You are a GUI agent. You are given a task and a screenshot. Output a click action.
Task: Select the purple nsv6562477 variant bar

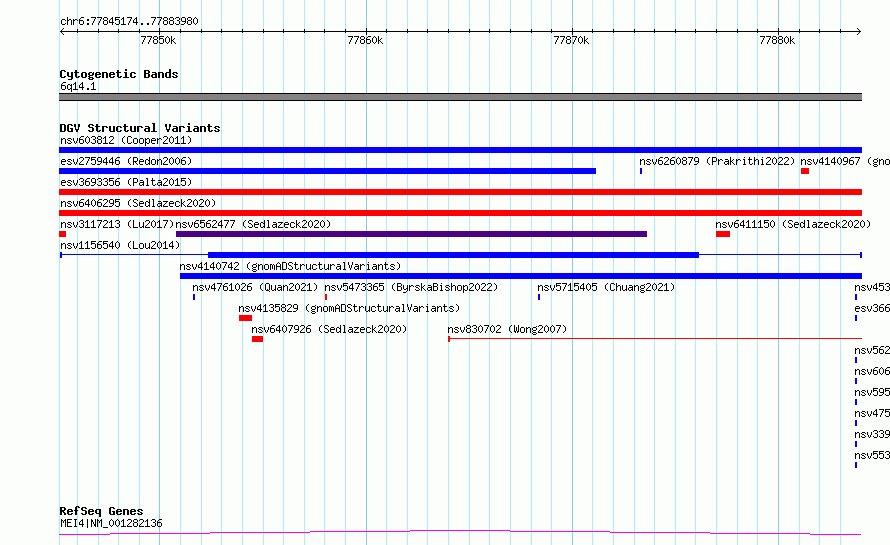pos(412,234)
